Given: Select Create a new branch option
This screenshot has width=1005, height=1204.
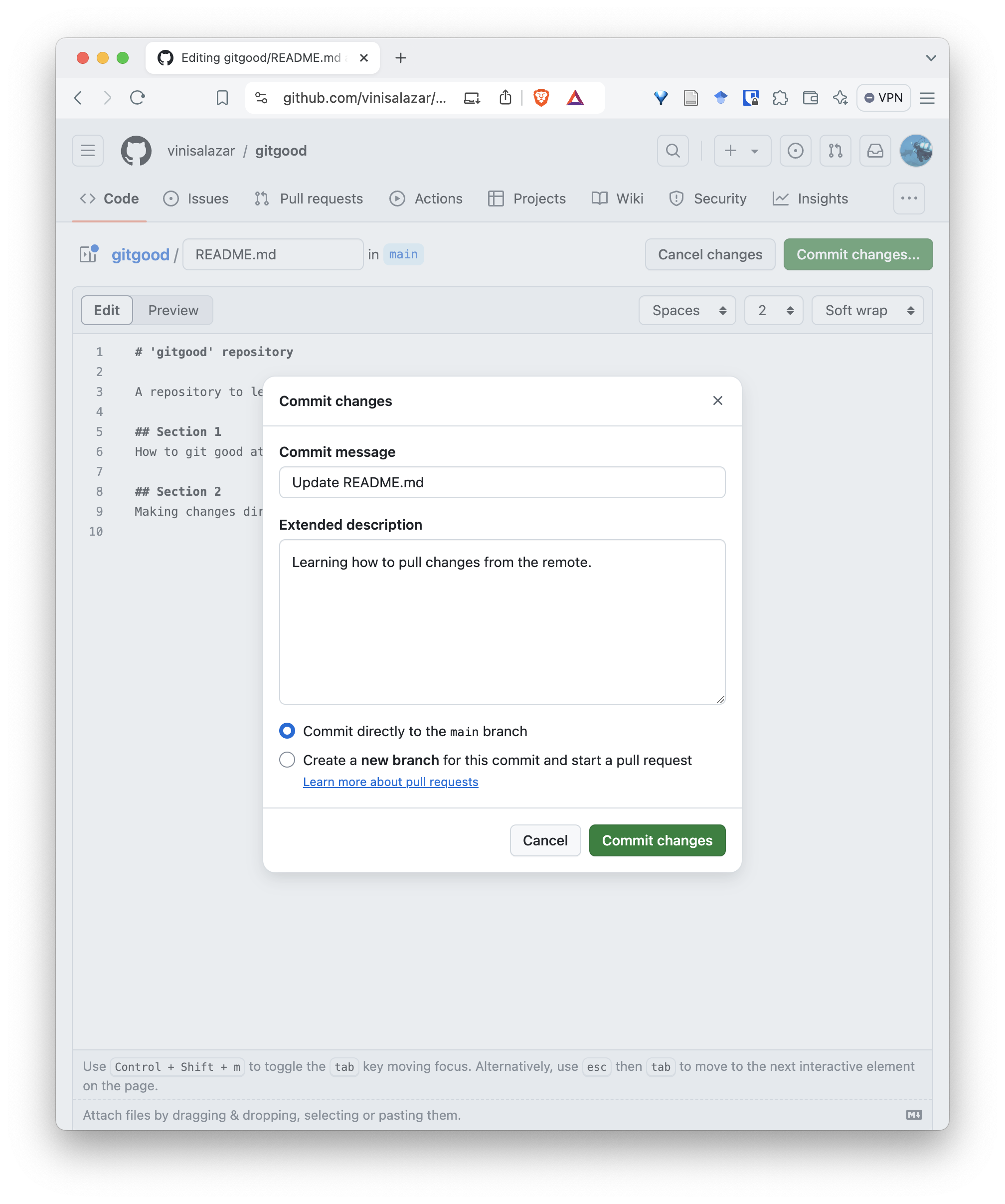Looking at the screenshot, I should click(x=287, y=760).
